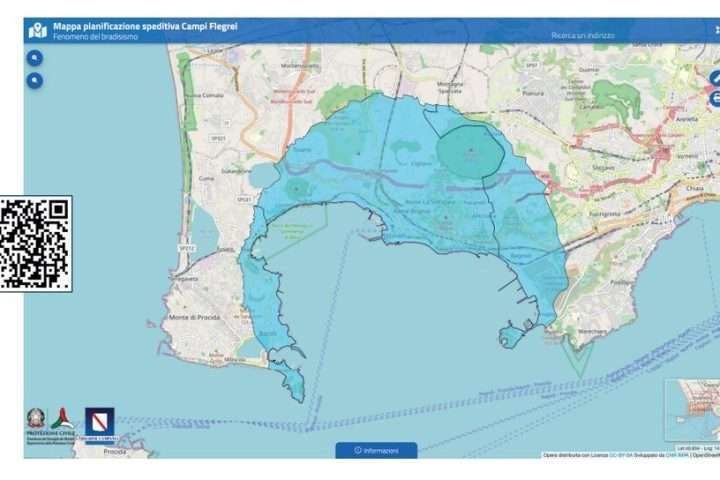720x480 pixels.
Task: Select the dark green circular zone
Action: 470,152
